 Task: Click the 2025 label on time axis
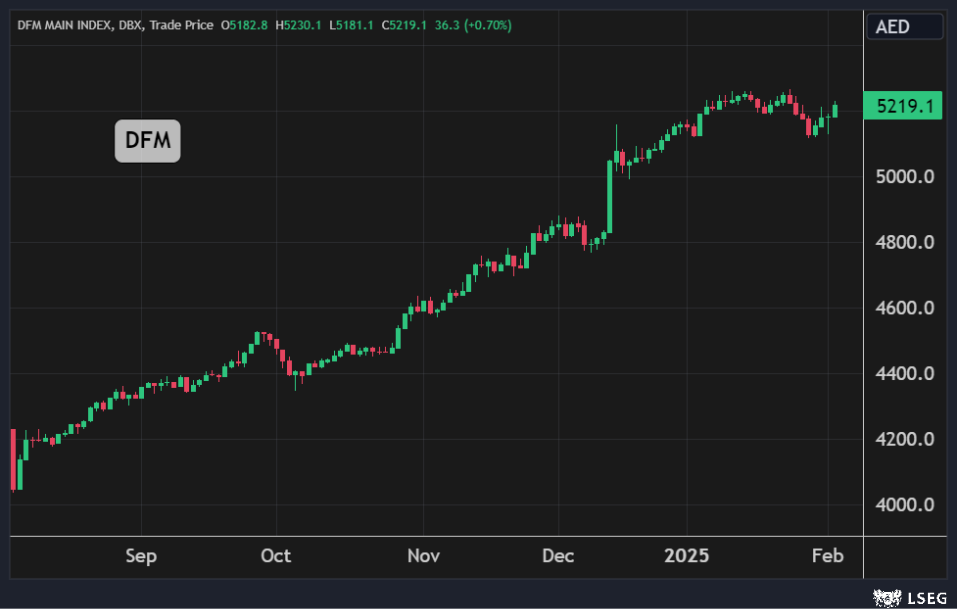pos(687,556)
